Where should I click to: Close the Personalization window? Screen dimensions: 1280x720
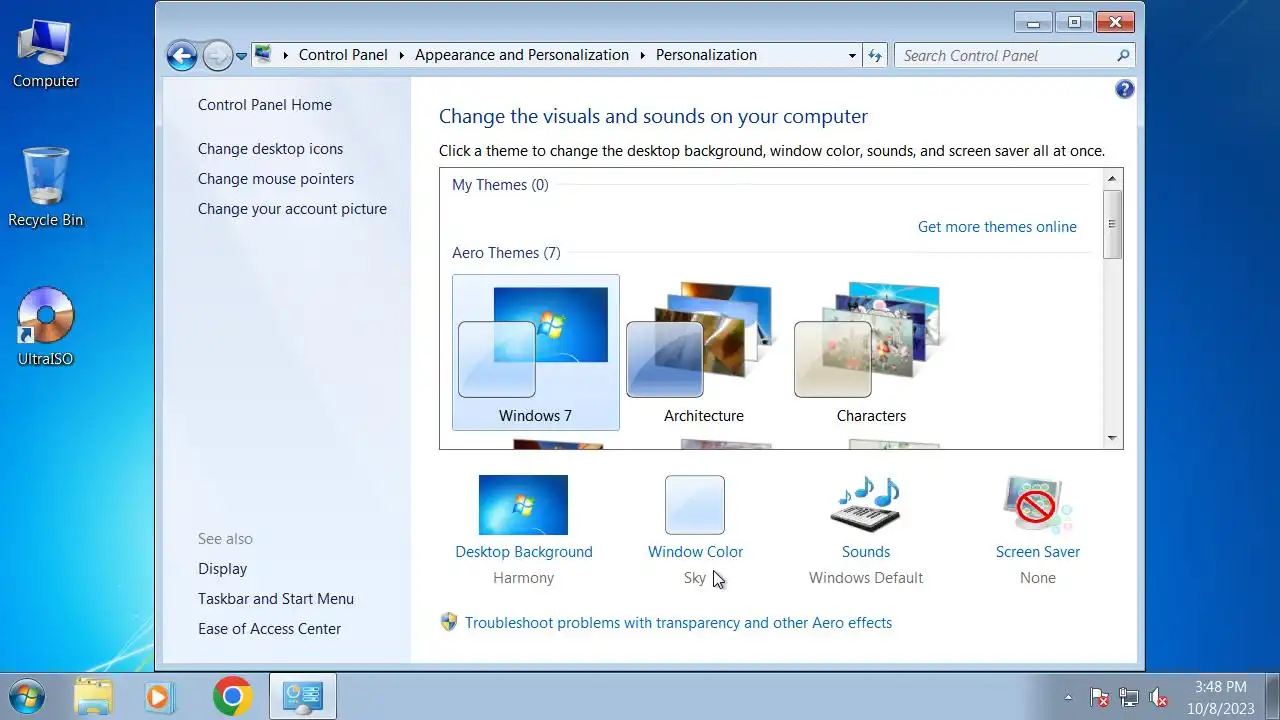click(1115, 22)
